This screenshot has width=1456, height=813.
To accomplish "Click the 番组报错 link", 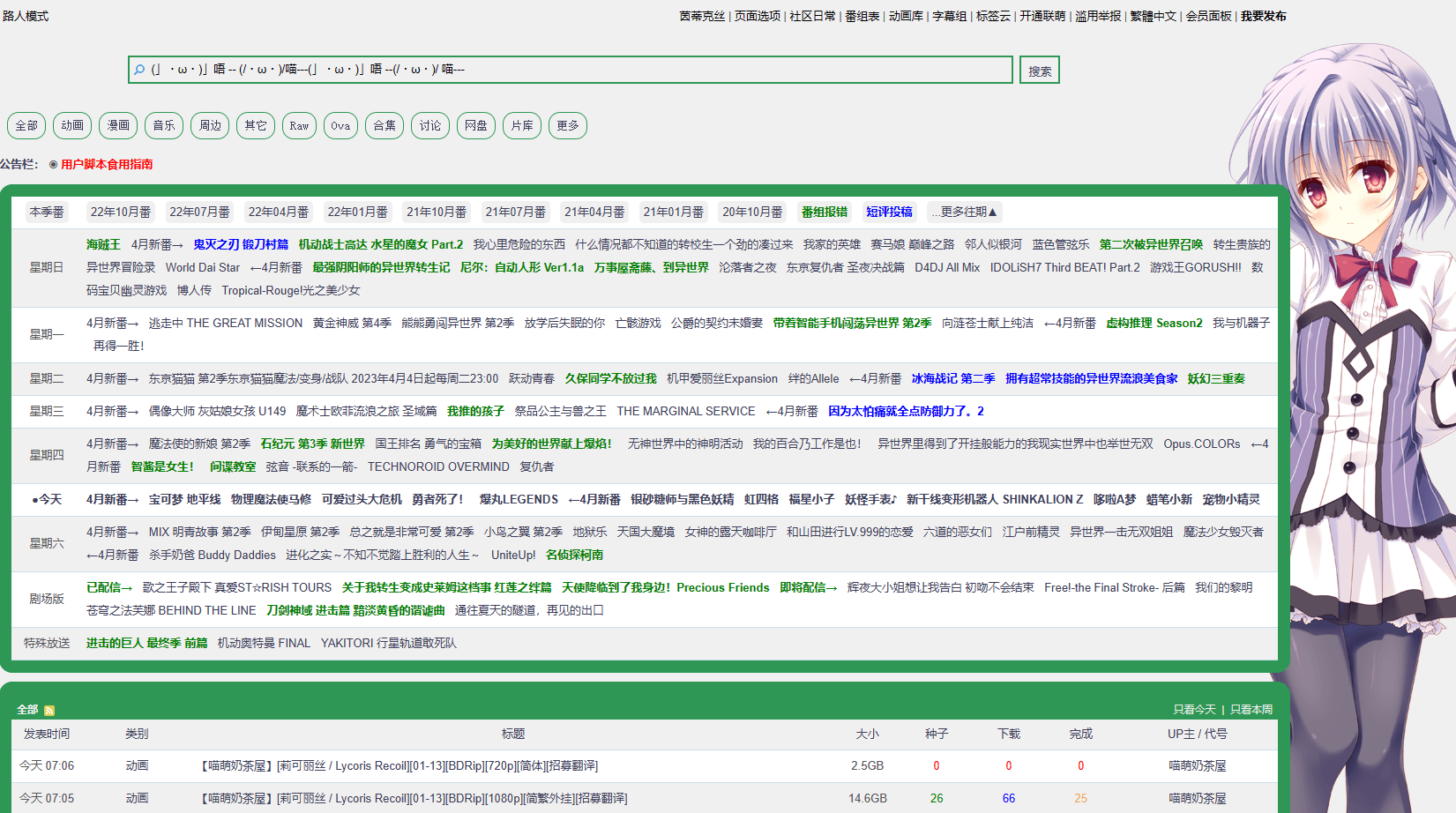I will [825, 212].
